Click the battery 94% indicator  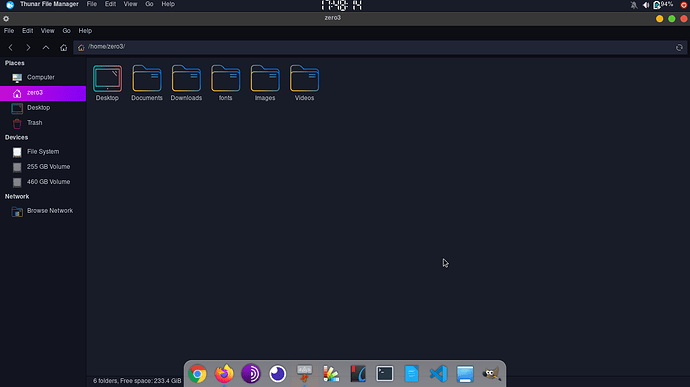pos(663,4)
